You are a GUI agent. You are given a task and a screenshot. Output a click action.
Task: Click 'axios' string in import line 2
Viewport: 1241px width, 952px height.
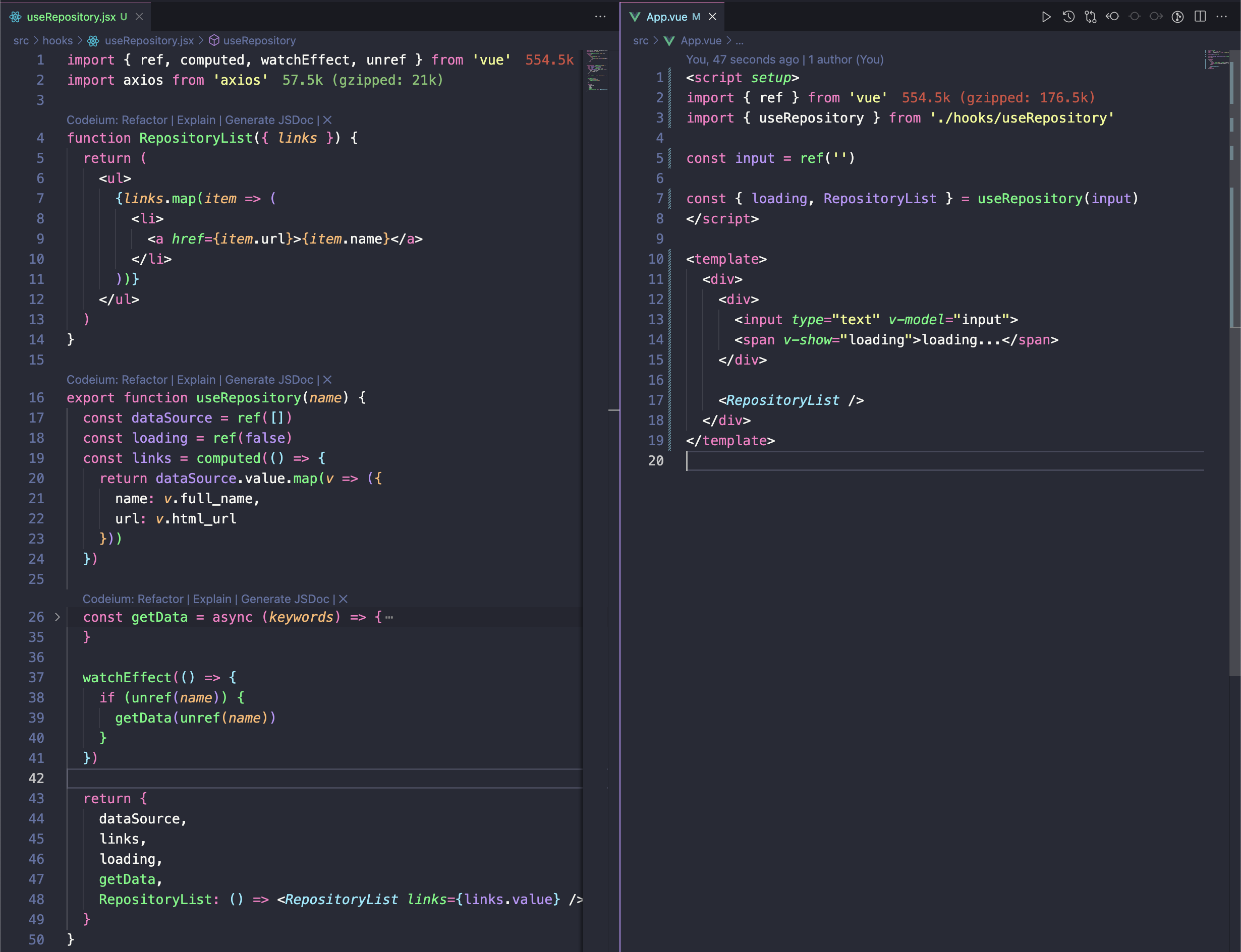coord(240,80)
